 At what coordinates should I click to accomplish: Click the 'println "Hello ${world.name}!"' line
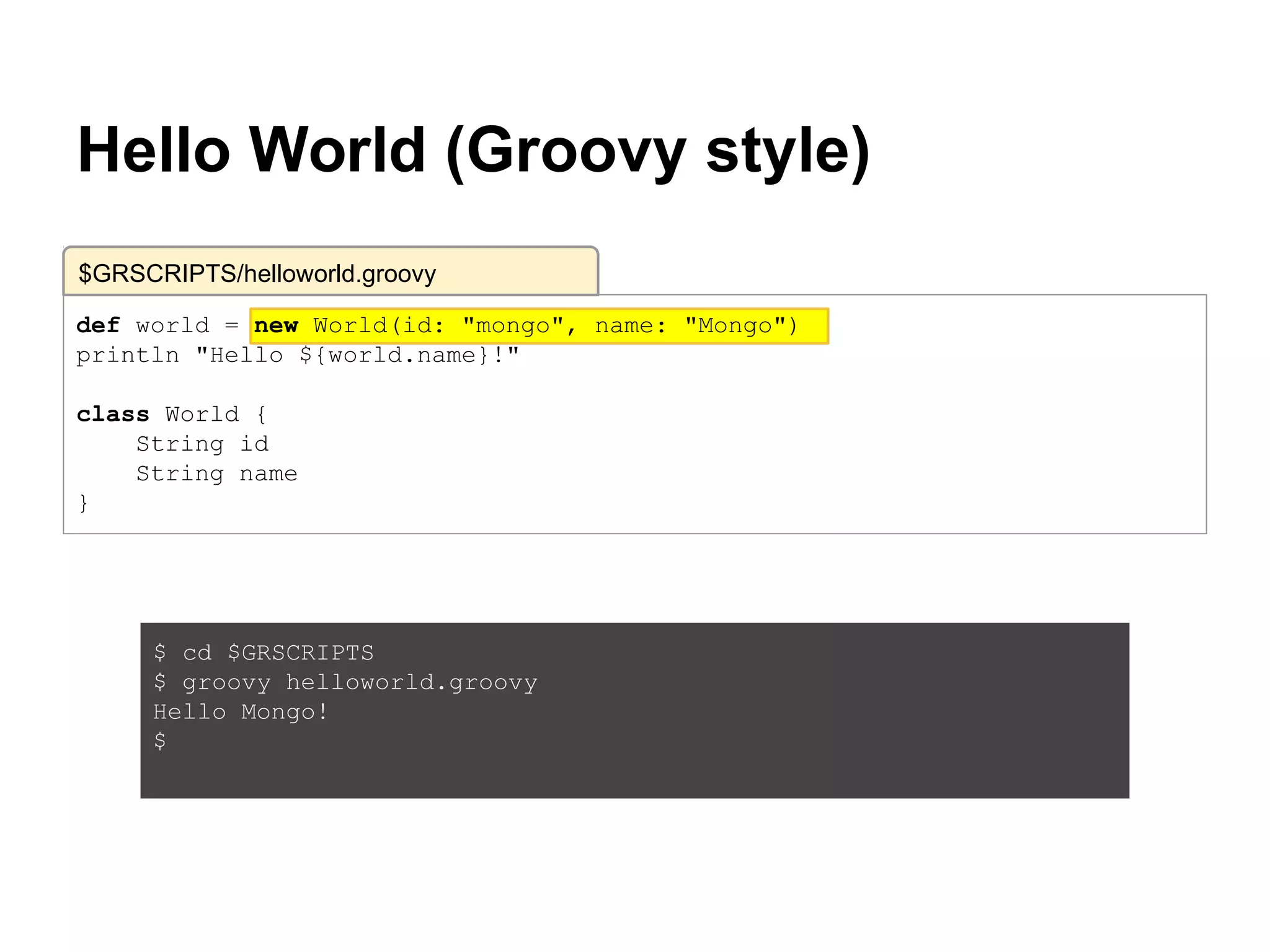tap(298, 356)
